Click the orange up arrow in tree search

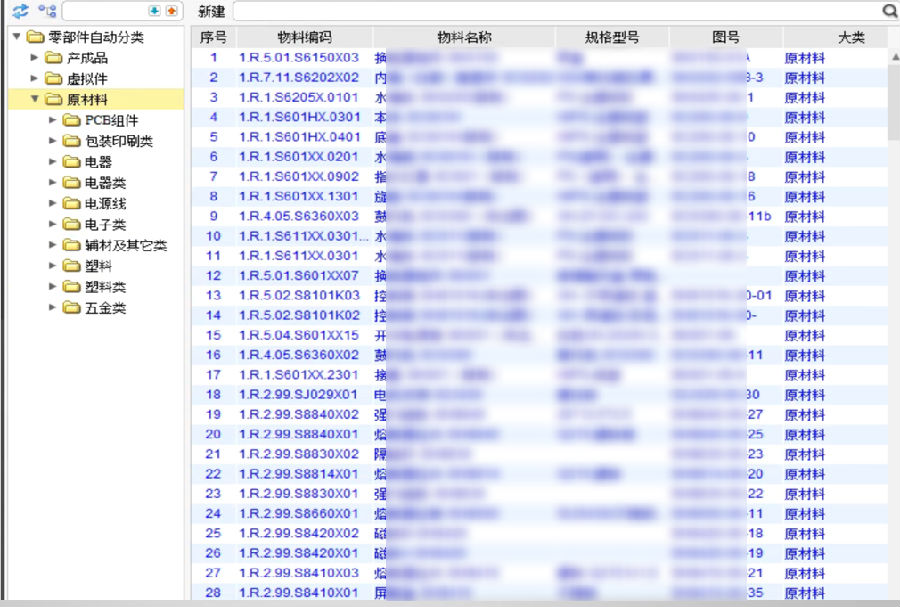pyautogui.click(x=170, y=11)
